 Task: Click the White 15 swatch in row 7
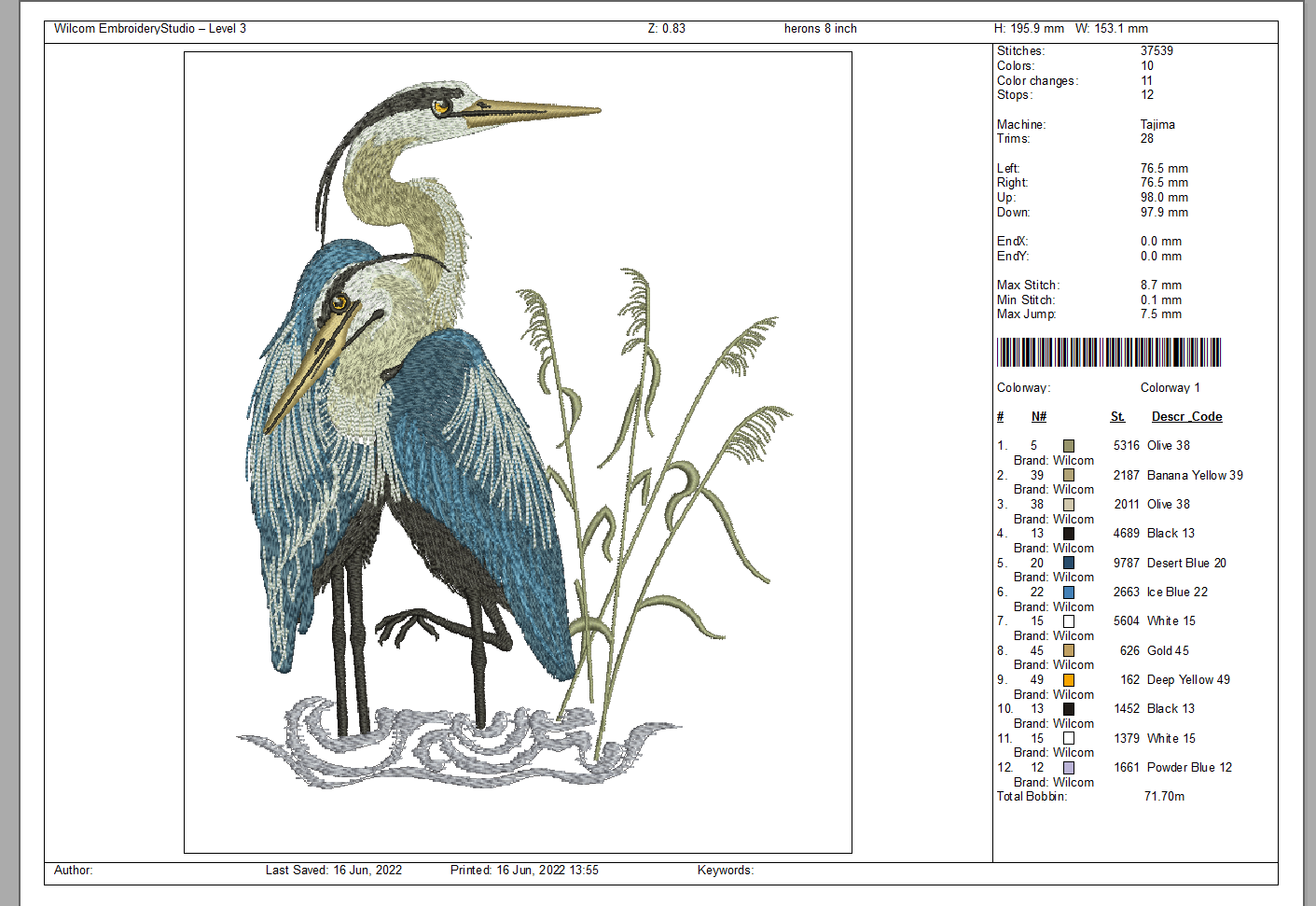[1069, 621]
